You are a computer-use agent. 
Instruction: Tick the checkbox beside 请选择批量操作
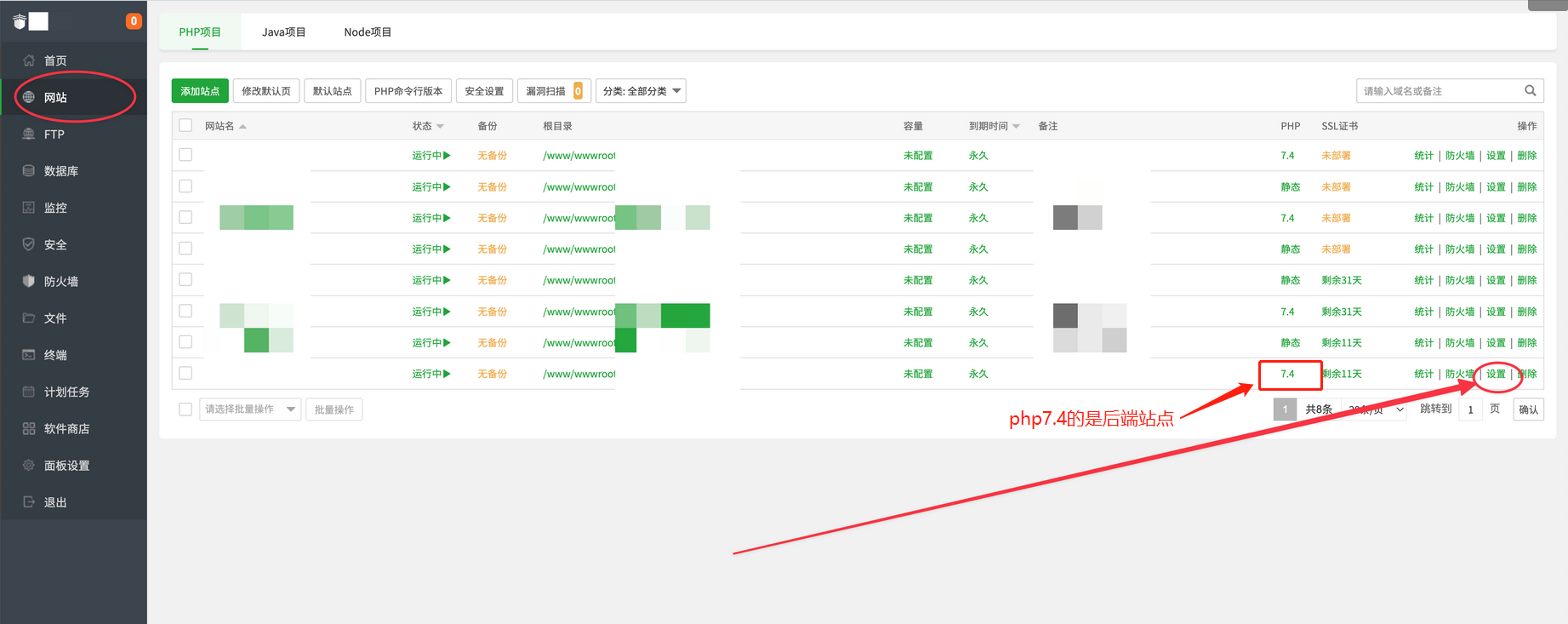[185, 409]
